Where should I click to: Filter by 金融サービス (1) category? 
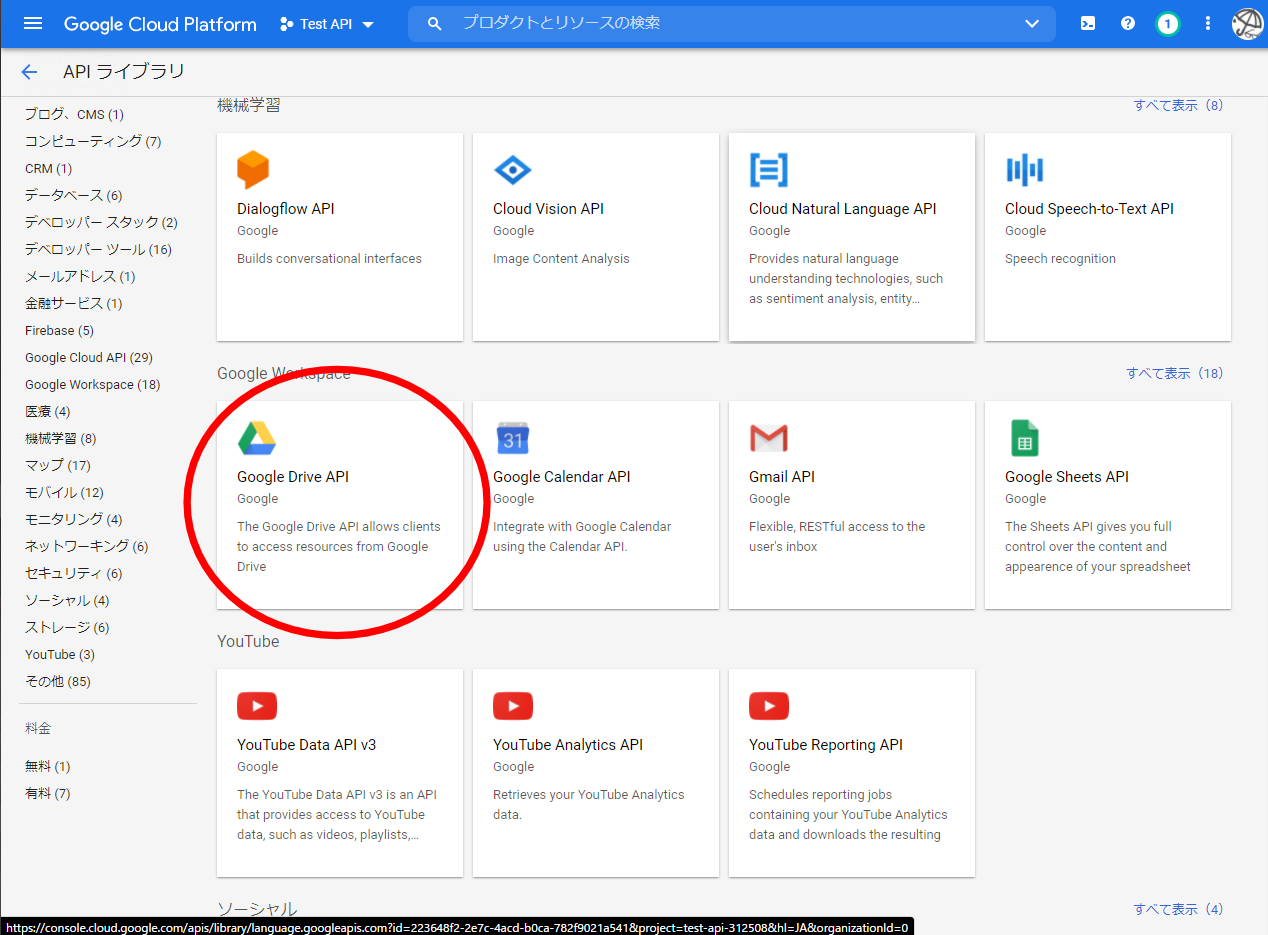pyautogui.click(x=74, y=303)
